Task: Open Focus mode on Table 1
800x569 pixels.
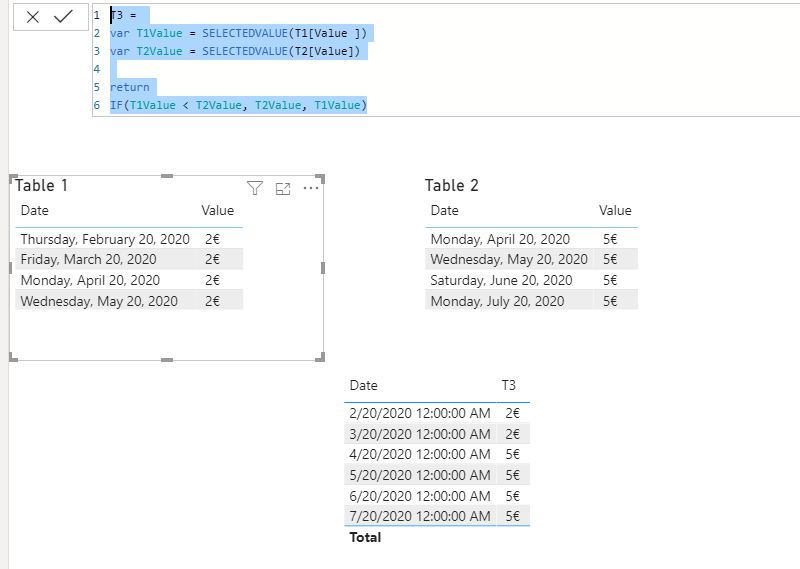Action: click(283, 189)
